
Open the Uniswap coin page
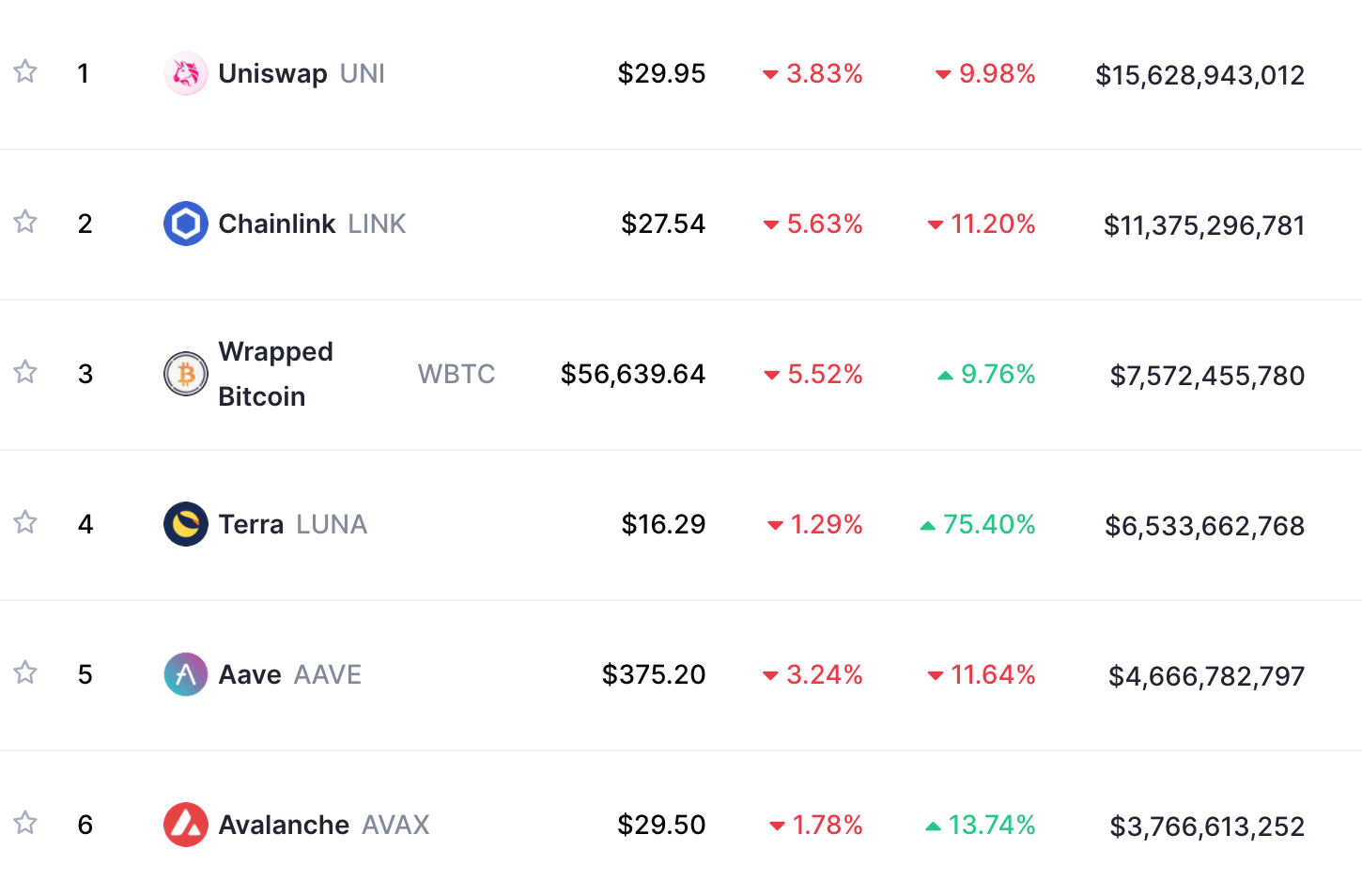click(x=272, y=73)
